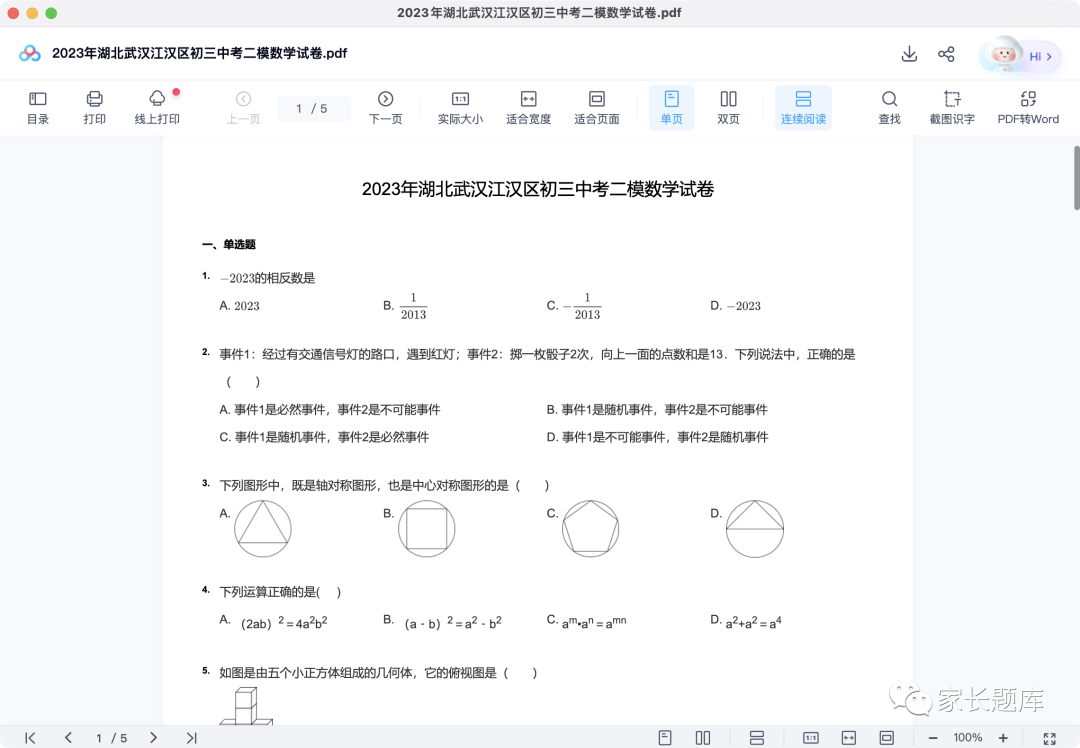1080x748 pixels.
Task: Click the 一、单选题 section heading
Action: [x=229, y=245]
